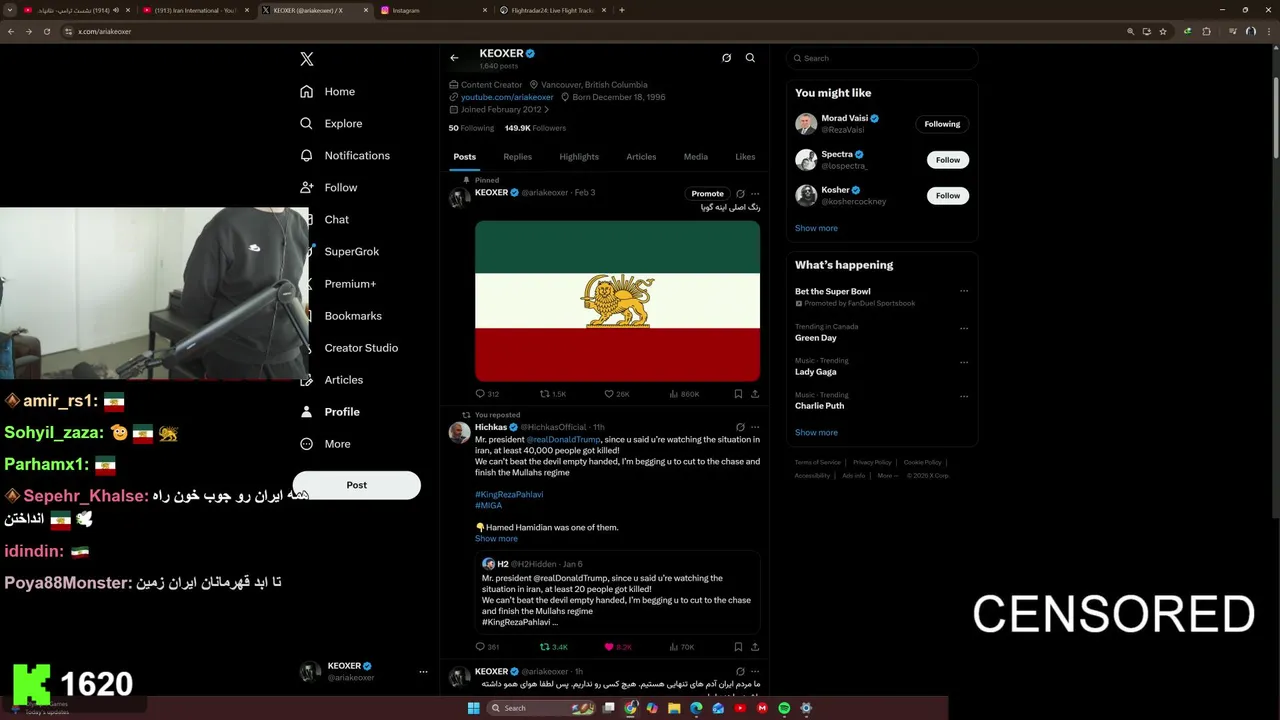Bookmark the pinned post
The width and height of the screenshot is (1280, 720).
(738, 394)
